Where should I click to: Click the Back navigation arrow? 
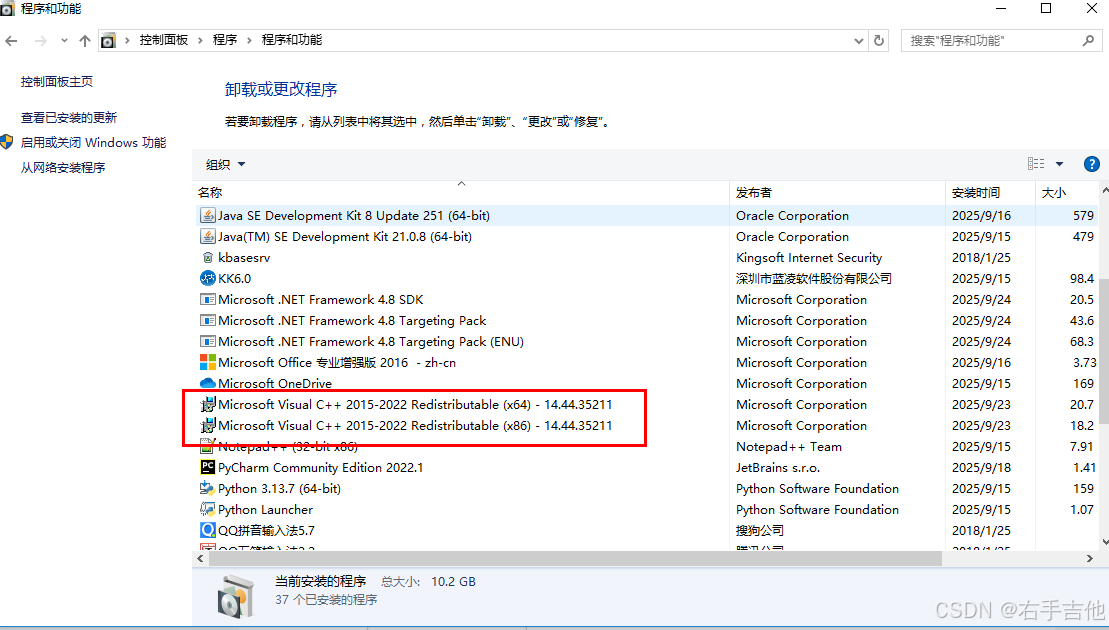[11, 41]
